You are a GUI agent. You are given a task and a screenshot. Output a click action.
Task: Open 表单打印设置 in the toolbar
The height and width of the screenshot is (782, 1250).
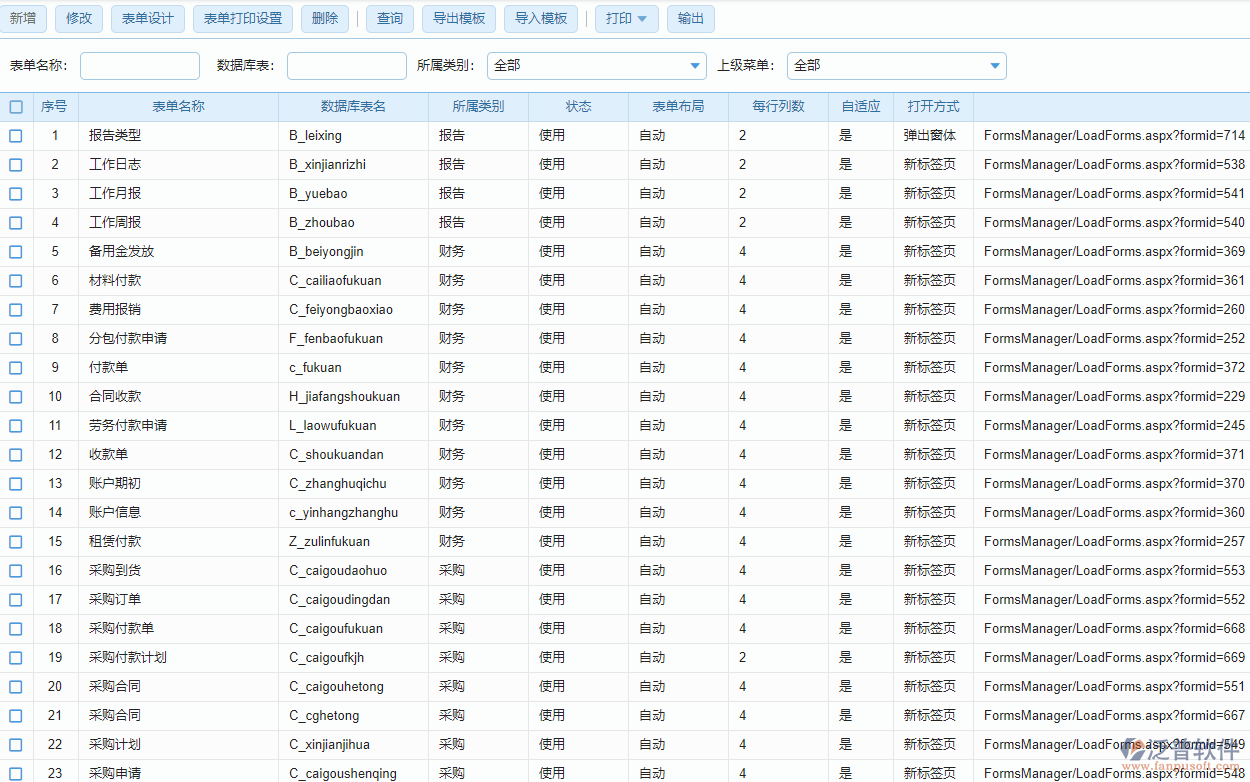coord(243,18)
